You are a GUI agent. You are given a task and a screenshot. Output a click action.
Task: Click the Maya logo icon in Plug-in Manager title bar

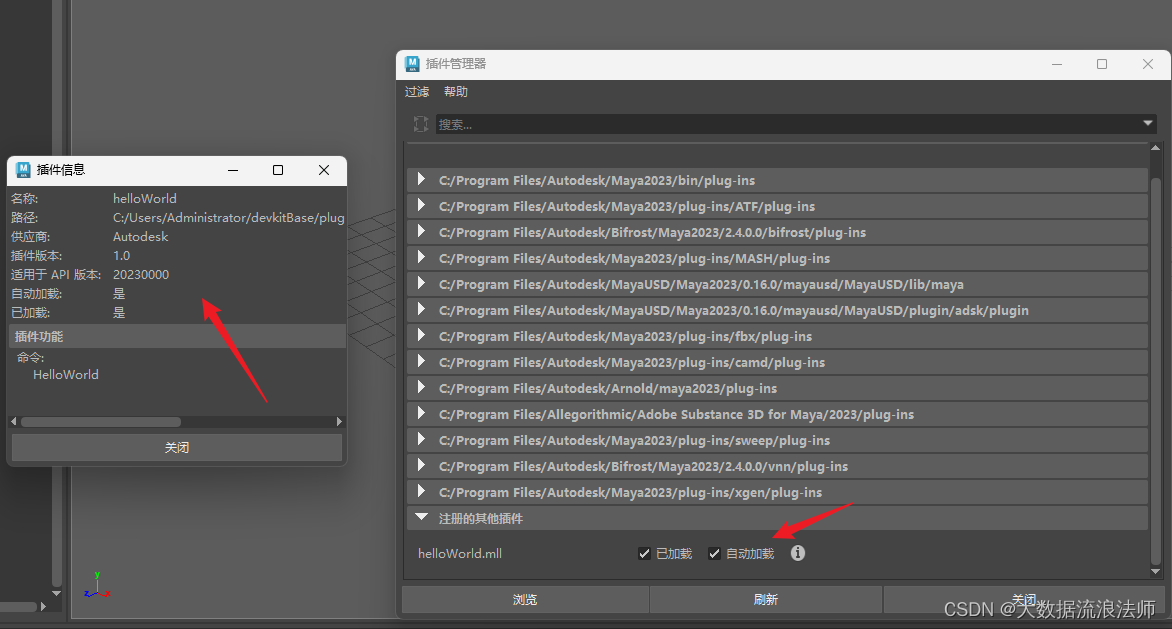(x=413, y=64)
